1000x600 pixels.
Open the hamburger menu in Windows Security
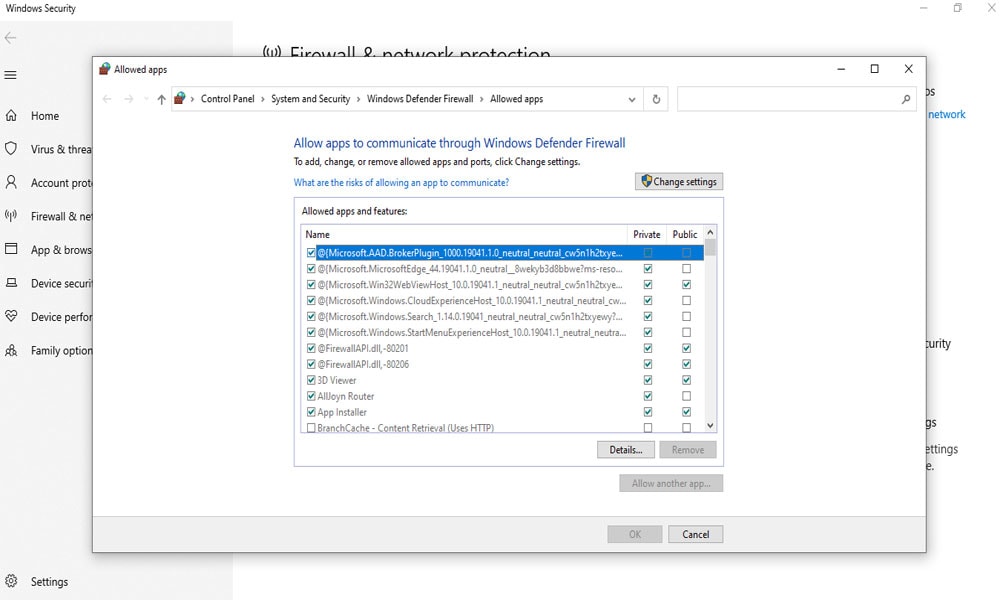coord(10,75)
